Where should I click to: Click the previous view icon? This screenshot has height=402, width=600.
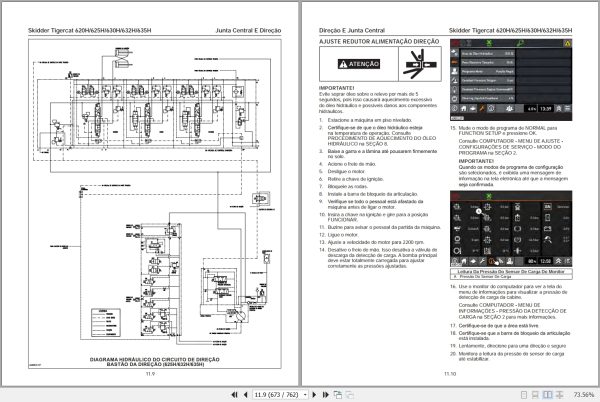[x=338, y=394]
